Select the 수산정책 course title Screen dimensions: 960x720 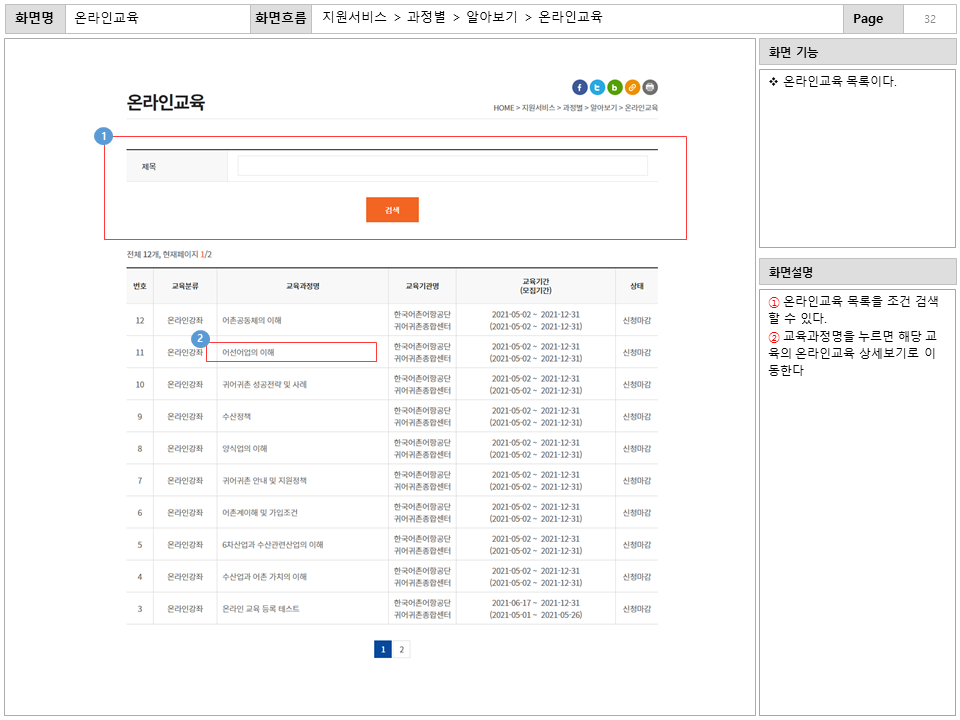[237, 417]
